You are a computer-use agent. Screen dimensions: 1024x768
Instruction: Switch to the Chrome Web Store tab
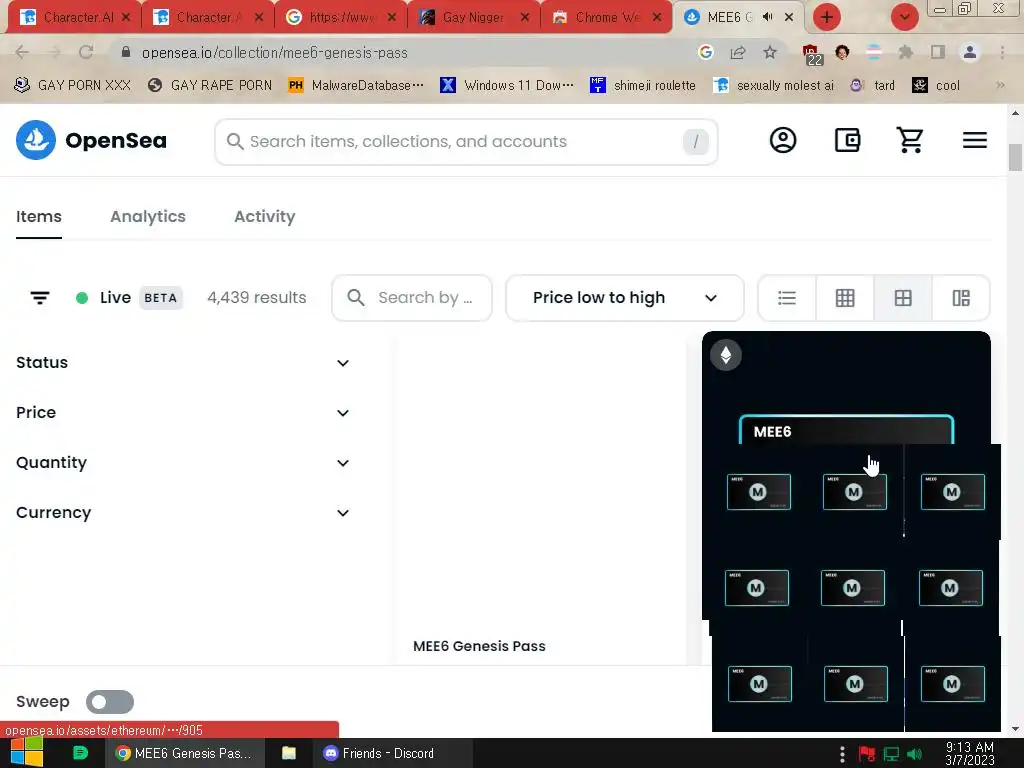pyautogui.click(x=605, y=17)
